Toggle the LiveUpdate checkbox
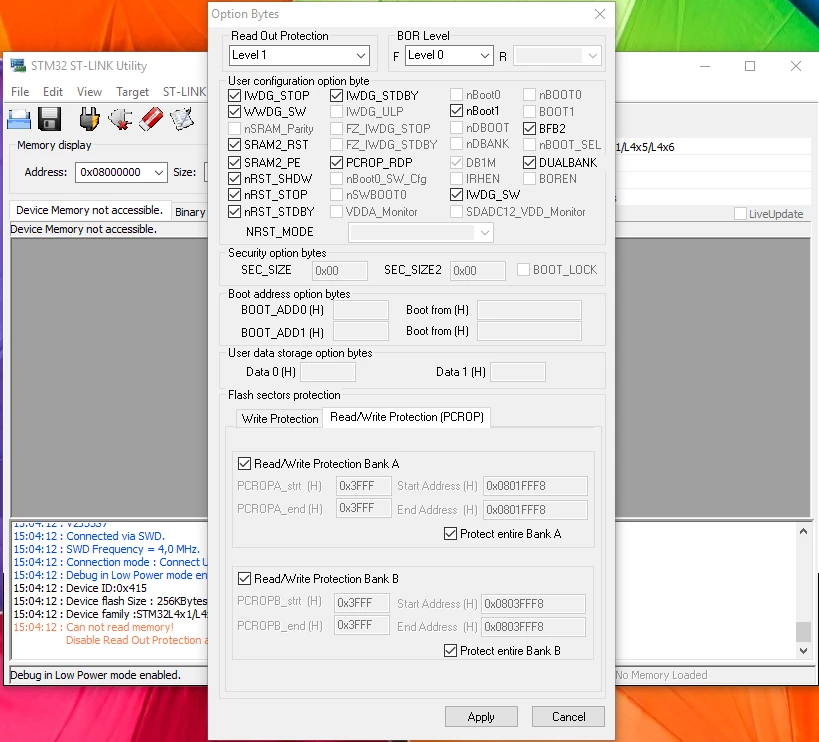Image resolution: width=819 pixels, height=742 pixels. 740,214
